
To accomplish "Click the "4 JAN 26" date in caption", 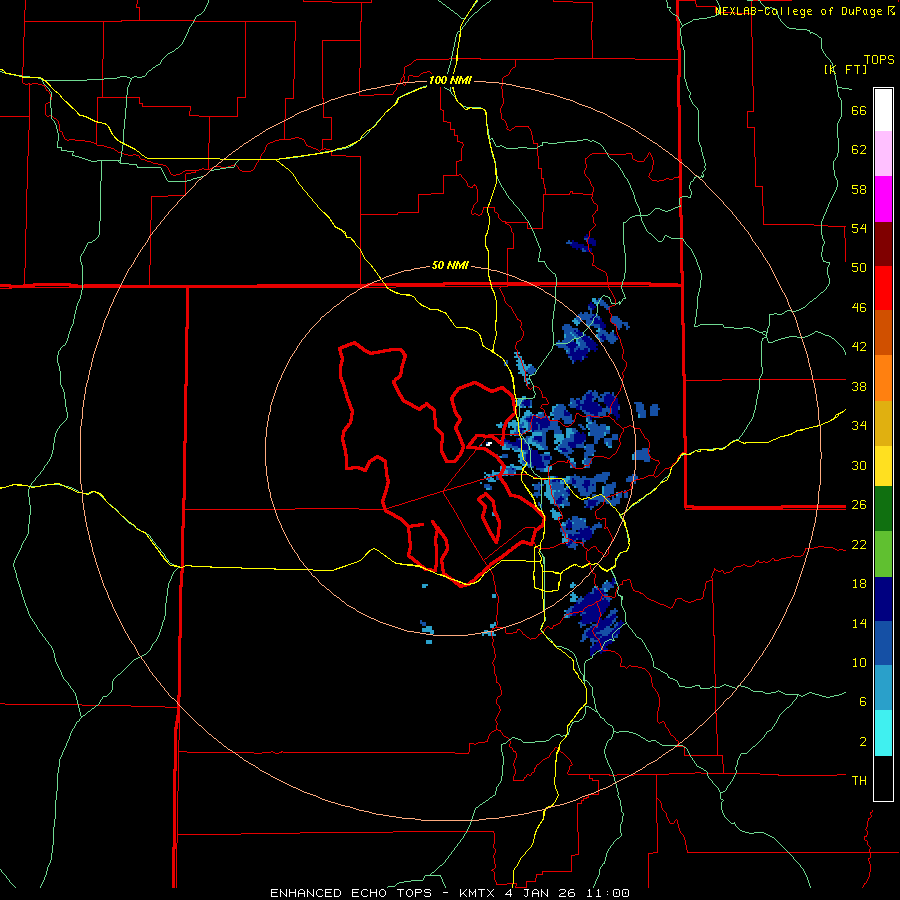I will [x=541, y=893].
